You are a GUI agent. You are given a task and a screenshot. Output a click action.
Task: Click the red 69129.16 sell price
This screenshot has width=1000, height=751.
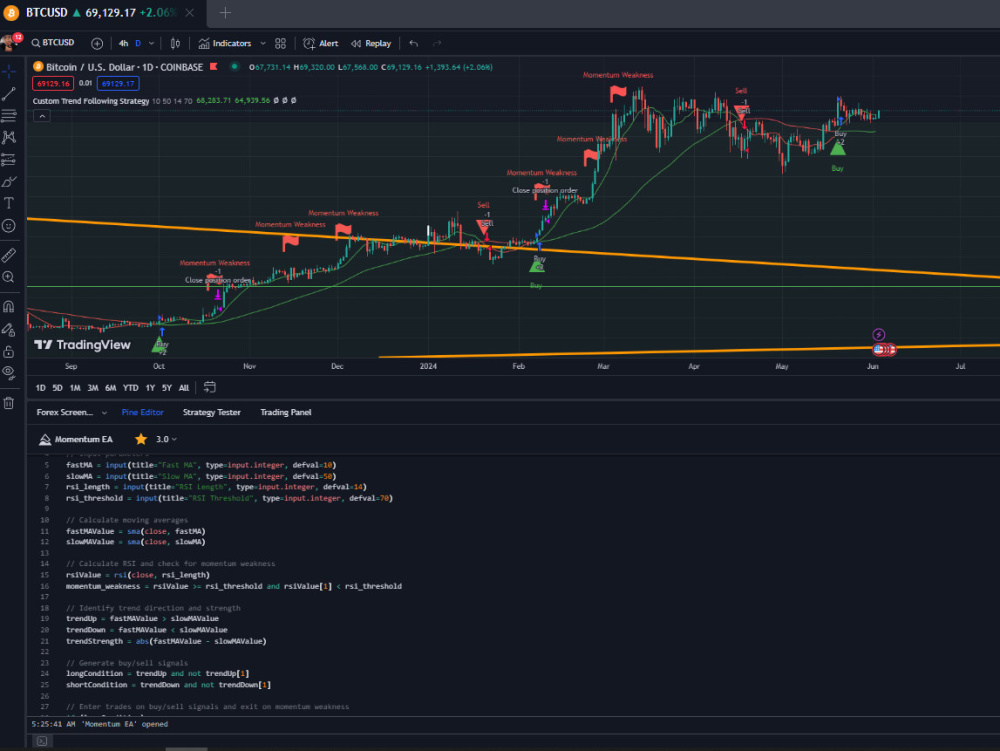(52, 83)
